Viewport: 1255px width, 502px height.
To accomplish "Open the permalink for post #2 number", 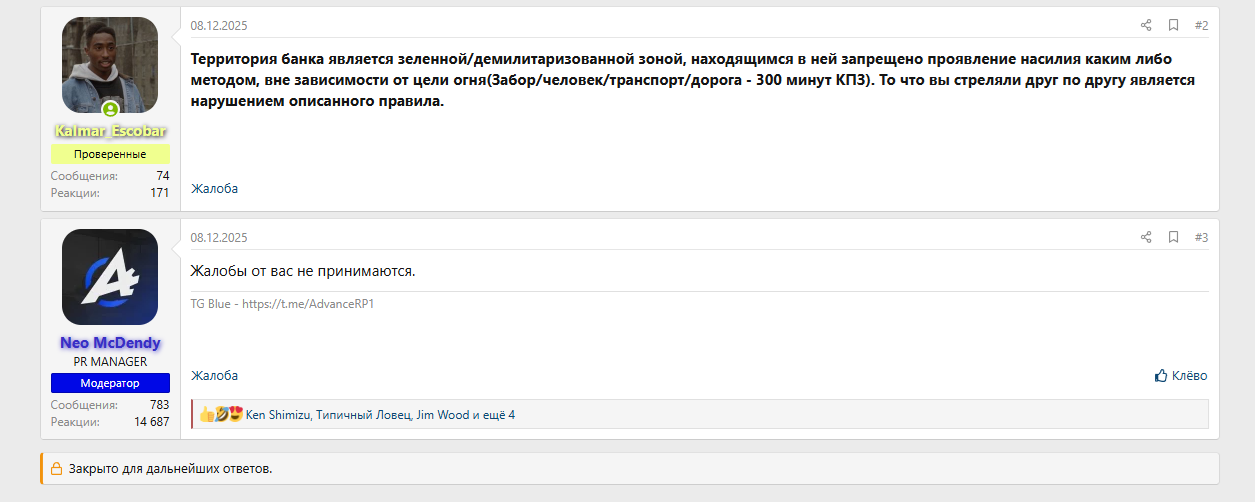I will [x=1201, y=25].
